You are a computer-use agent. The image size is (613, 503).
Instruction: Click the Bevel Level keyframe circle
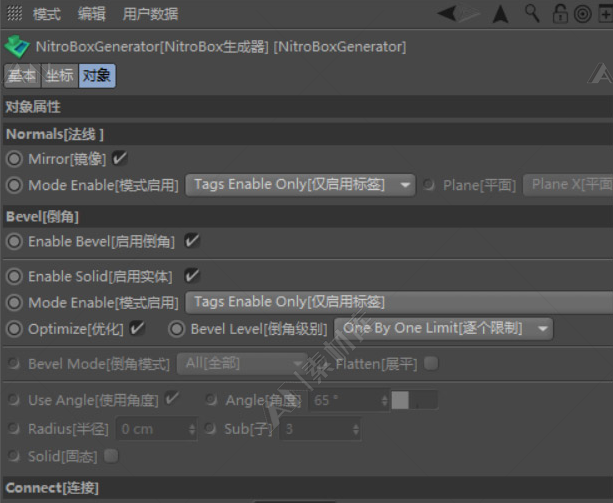[176, 329]
